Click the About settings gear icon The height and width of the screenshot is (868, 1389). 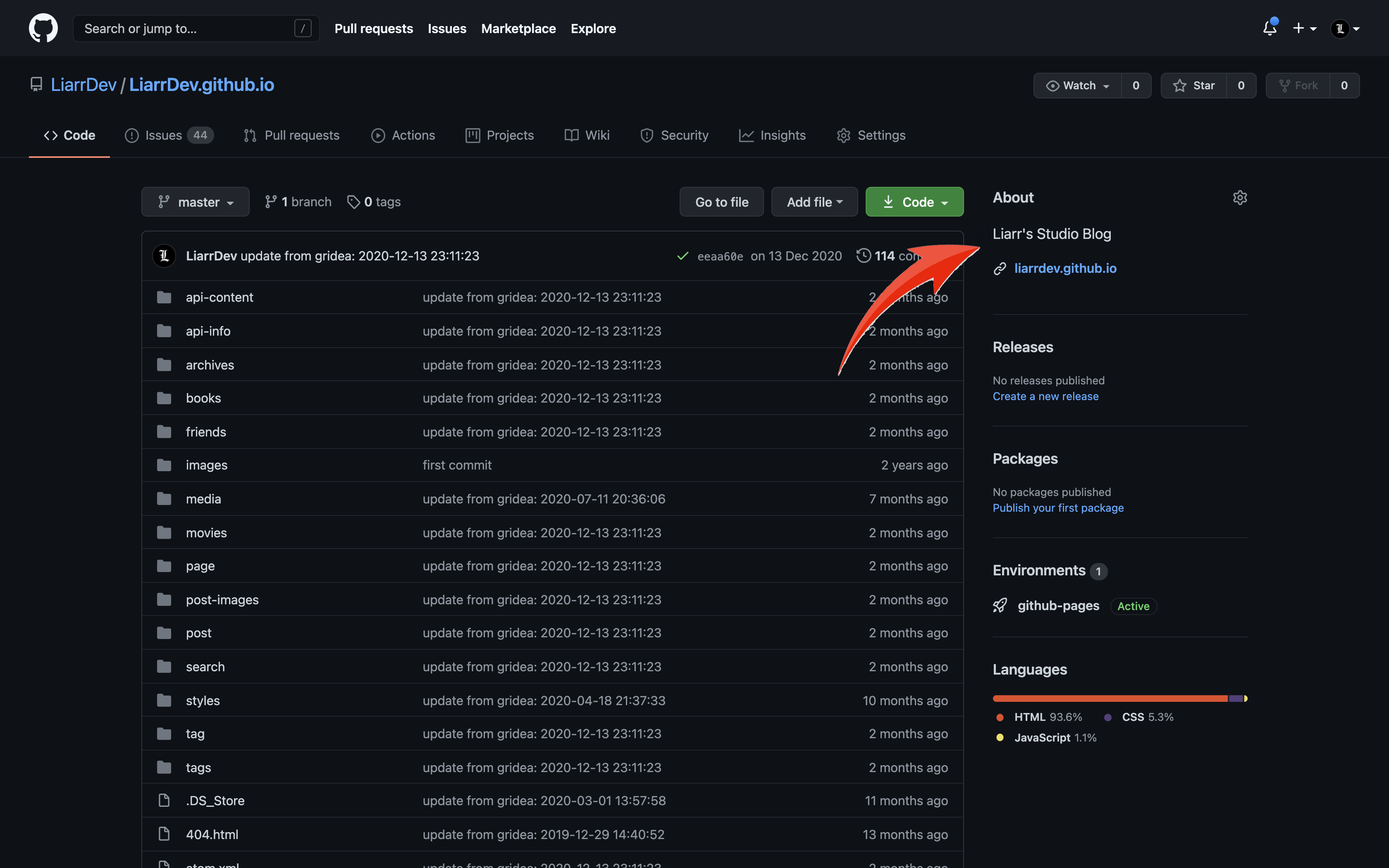point(1240,198)
